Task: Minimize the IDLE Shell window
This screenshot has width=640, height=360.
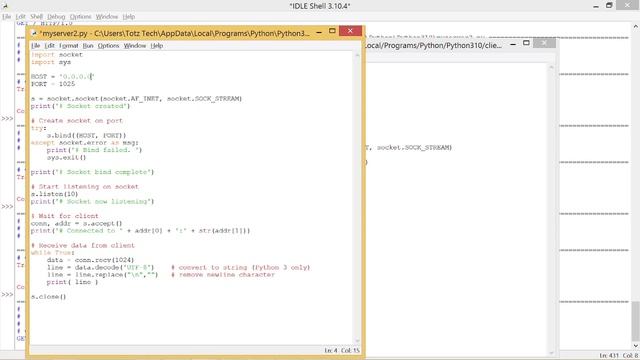Action: 596,6
